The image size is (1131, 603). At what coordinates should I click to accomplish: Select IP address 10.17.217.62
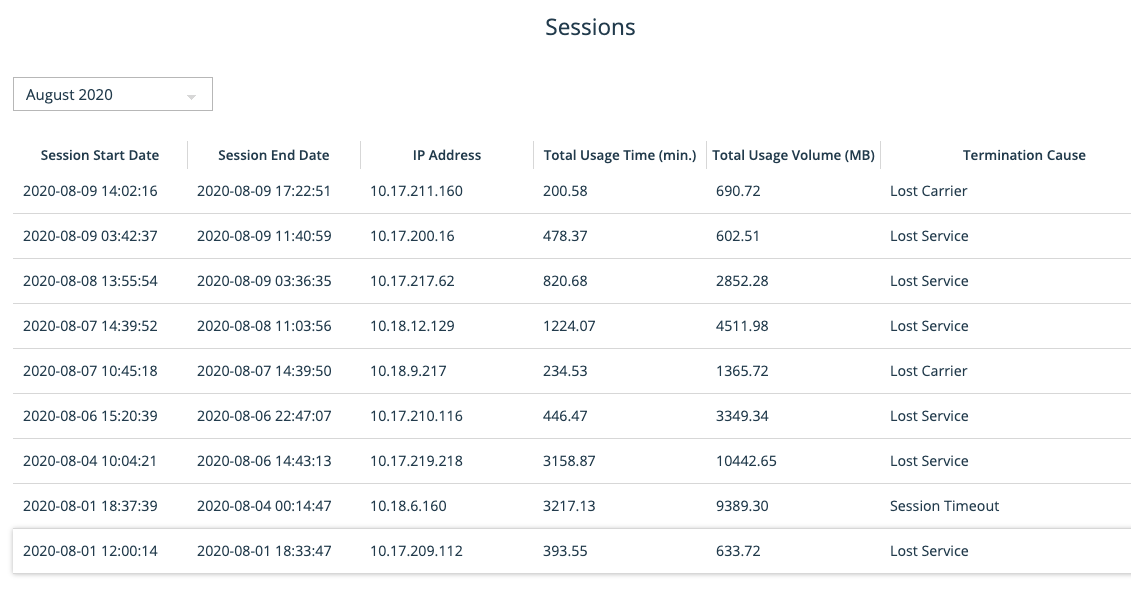coord(412,281)
